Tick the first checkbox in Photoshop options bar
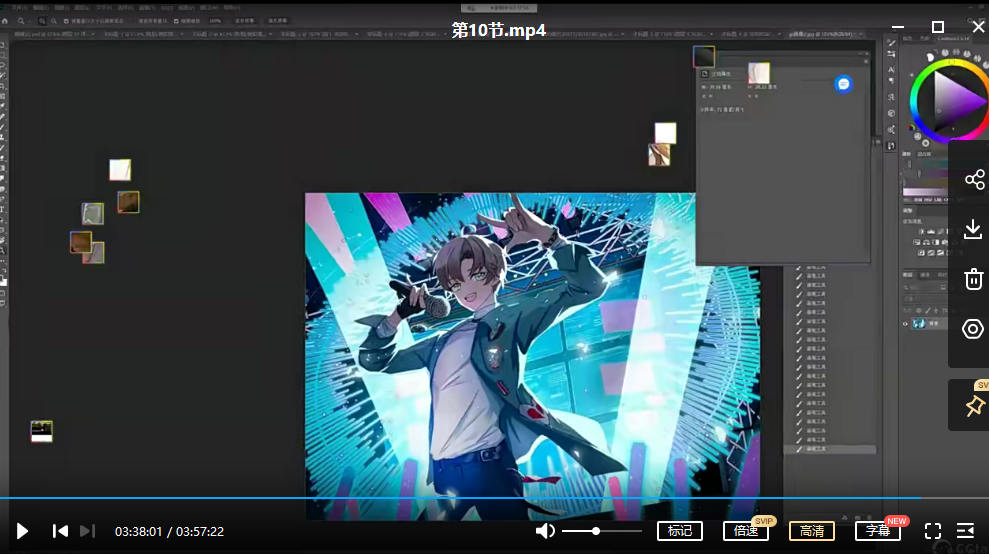The height and width of the screenshot is (554, 989). [x=66, y=20]
